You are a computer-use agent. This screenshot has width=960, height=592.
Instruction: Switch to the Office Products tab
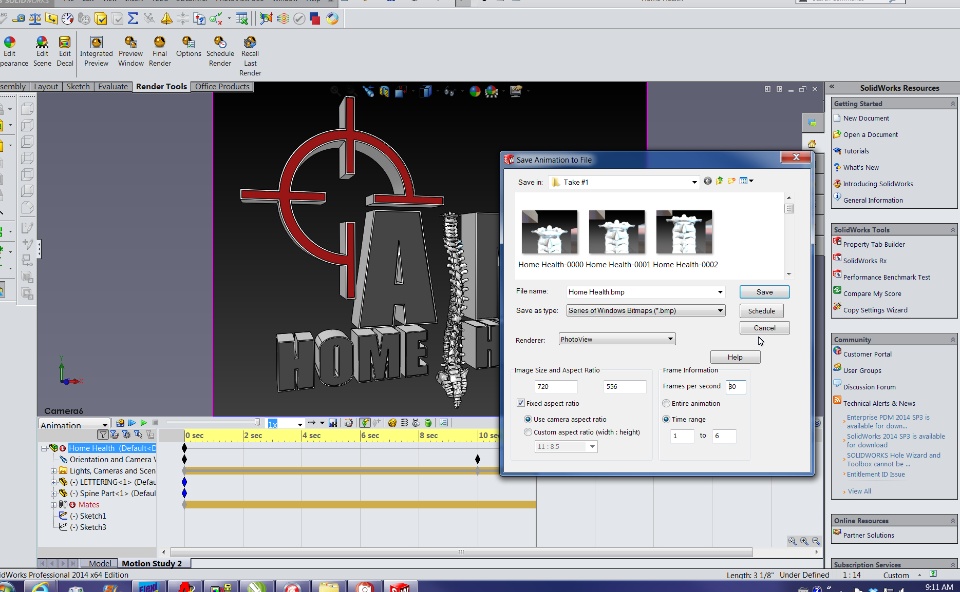(x=222, y=86)
